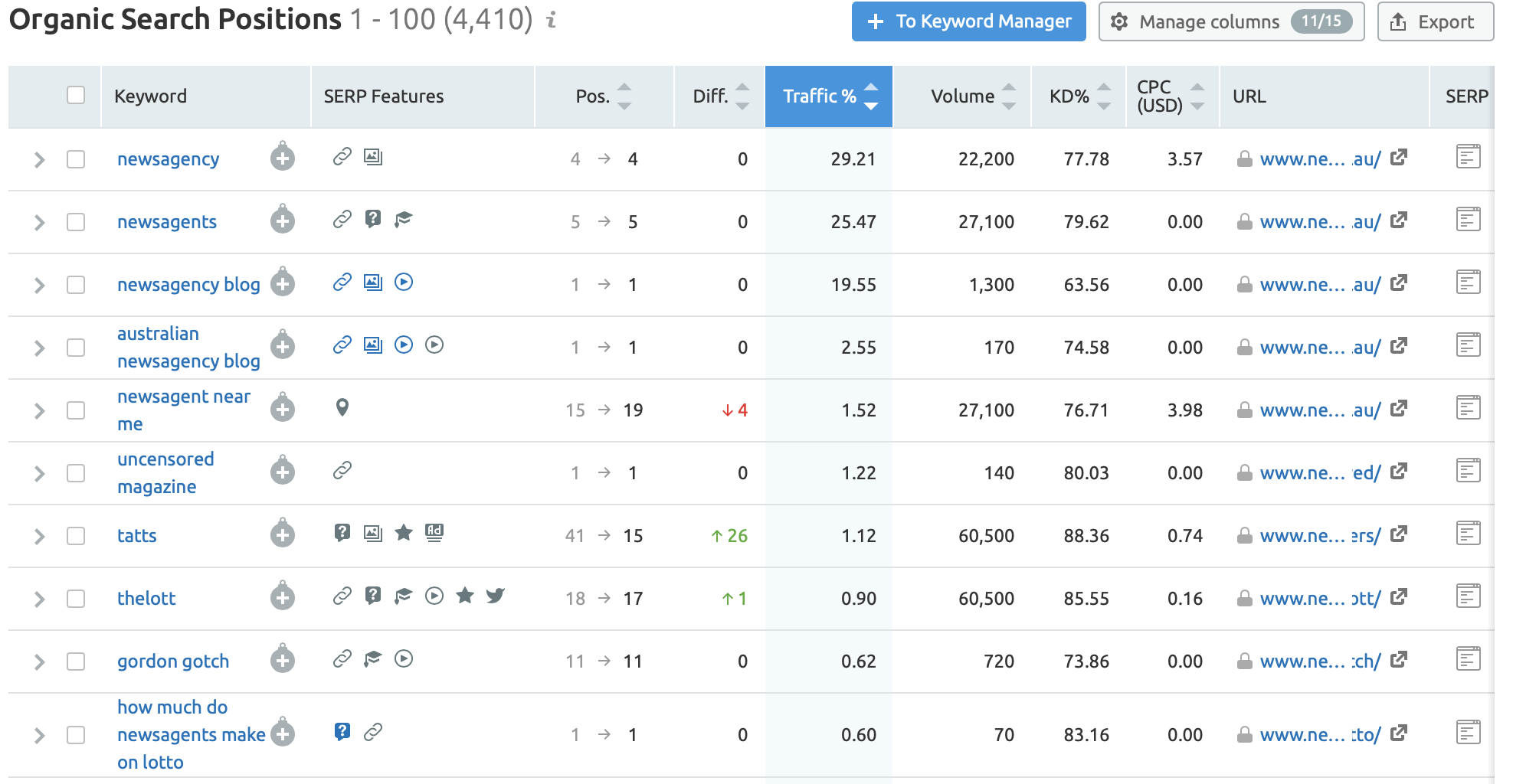Tick the select-all checkbox in header
1513x784 pixels.
coord(76,96)
